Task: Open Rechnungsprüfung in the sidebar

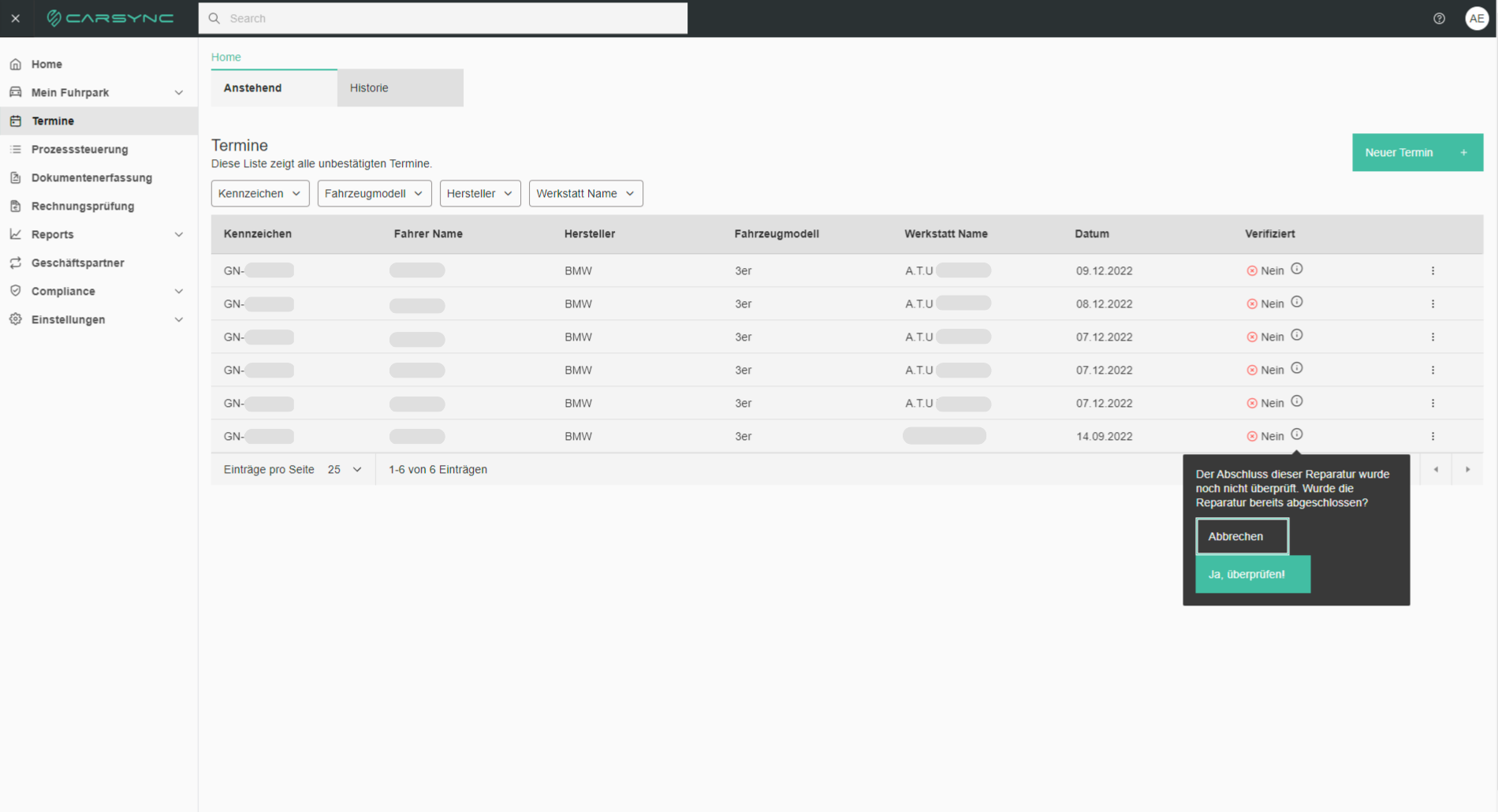Action: coord(99,206)
